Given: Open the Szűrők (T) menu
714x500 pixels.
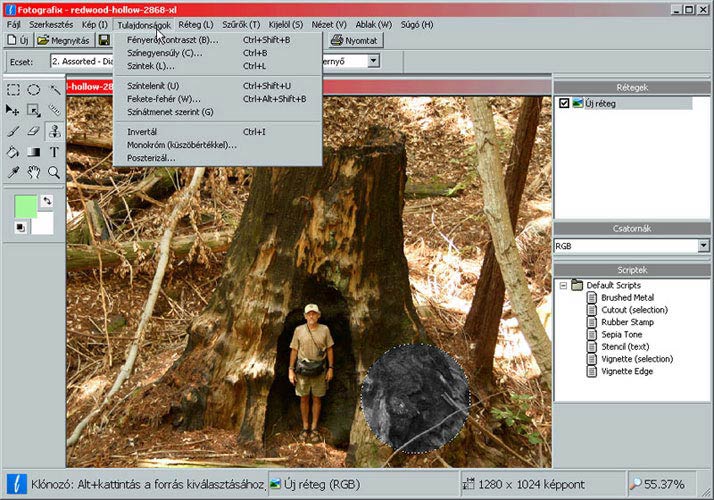Looking at the screenshot, I should tap(241, 24).
